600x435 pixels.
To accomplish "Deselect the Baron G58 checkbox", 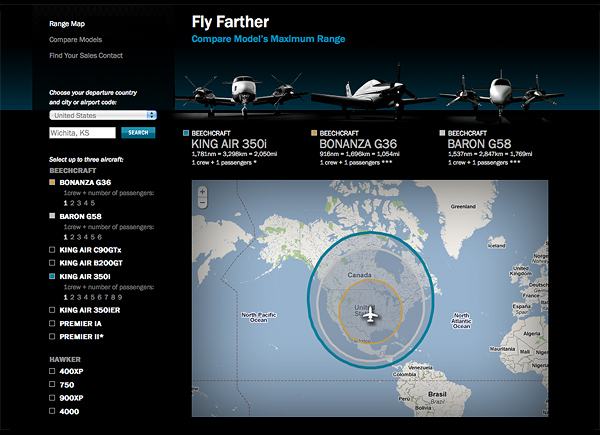I will (x=53, y=215).
